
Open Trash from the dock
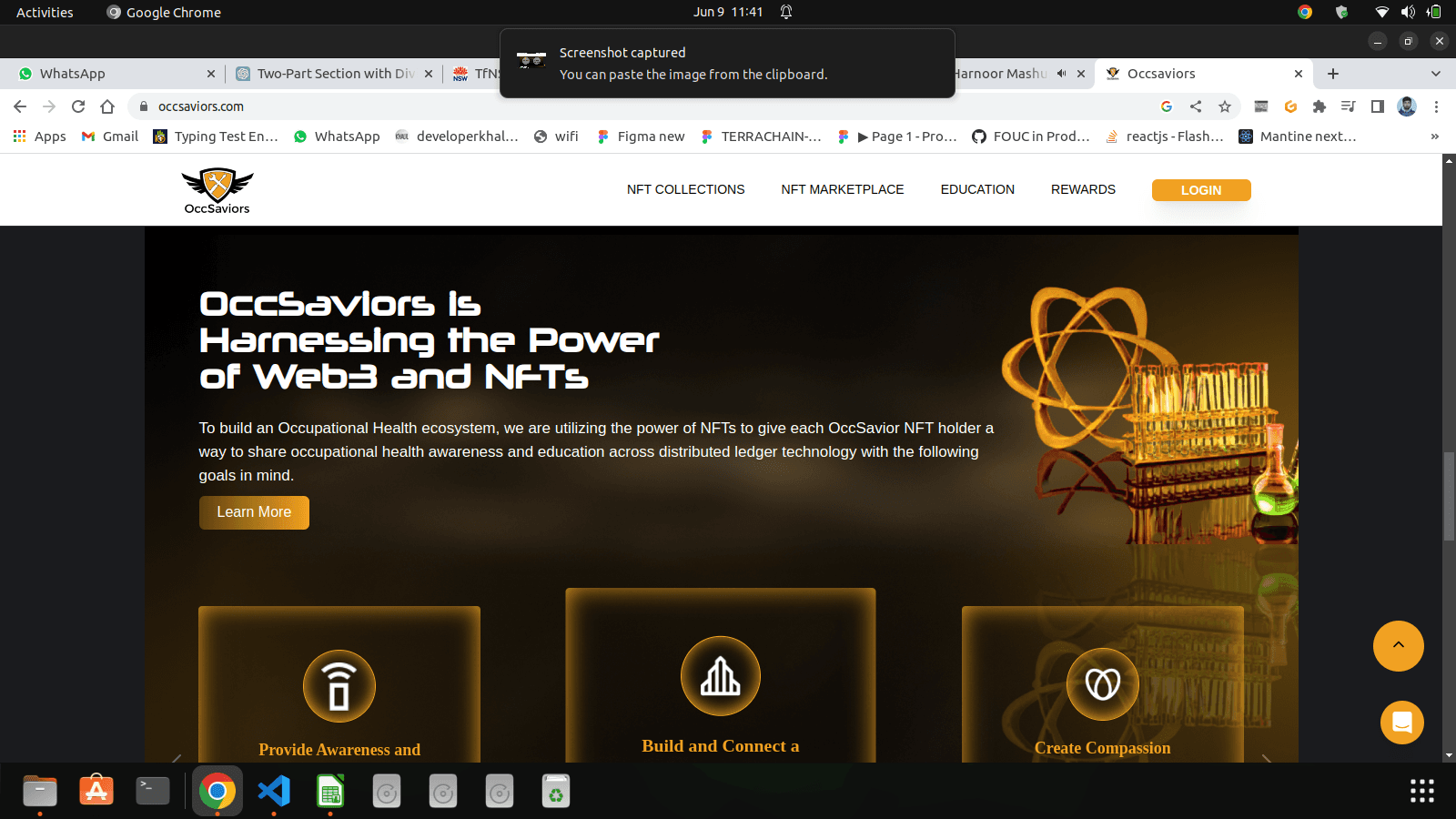tap(556, 791)
